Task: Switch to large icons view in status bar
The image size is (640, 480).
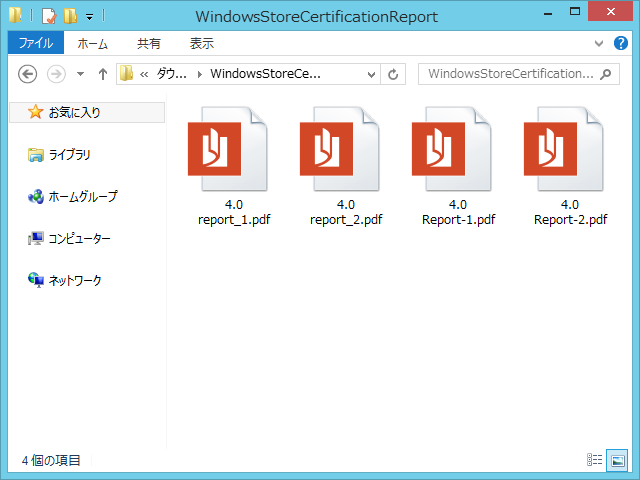Action: tap(617, 460)
